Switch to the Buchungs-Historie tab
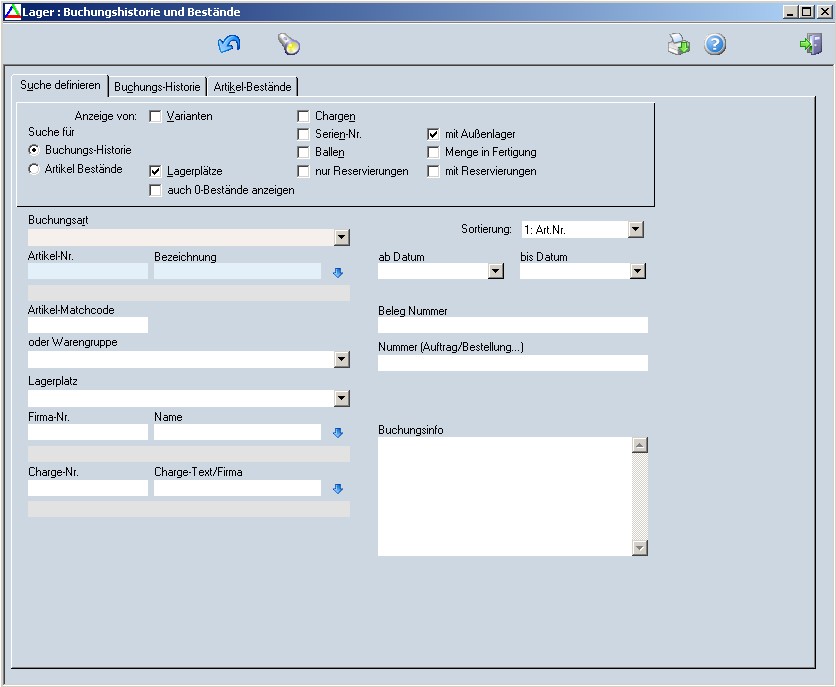The width and height of the screenshot is (836, 687). tap(157, 87)
